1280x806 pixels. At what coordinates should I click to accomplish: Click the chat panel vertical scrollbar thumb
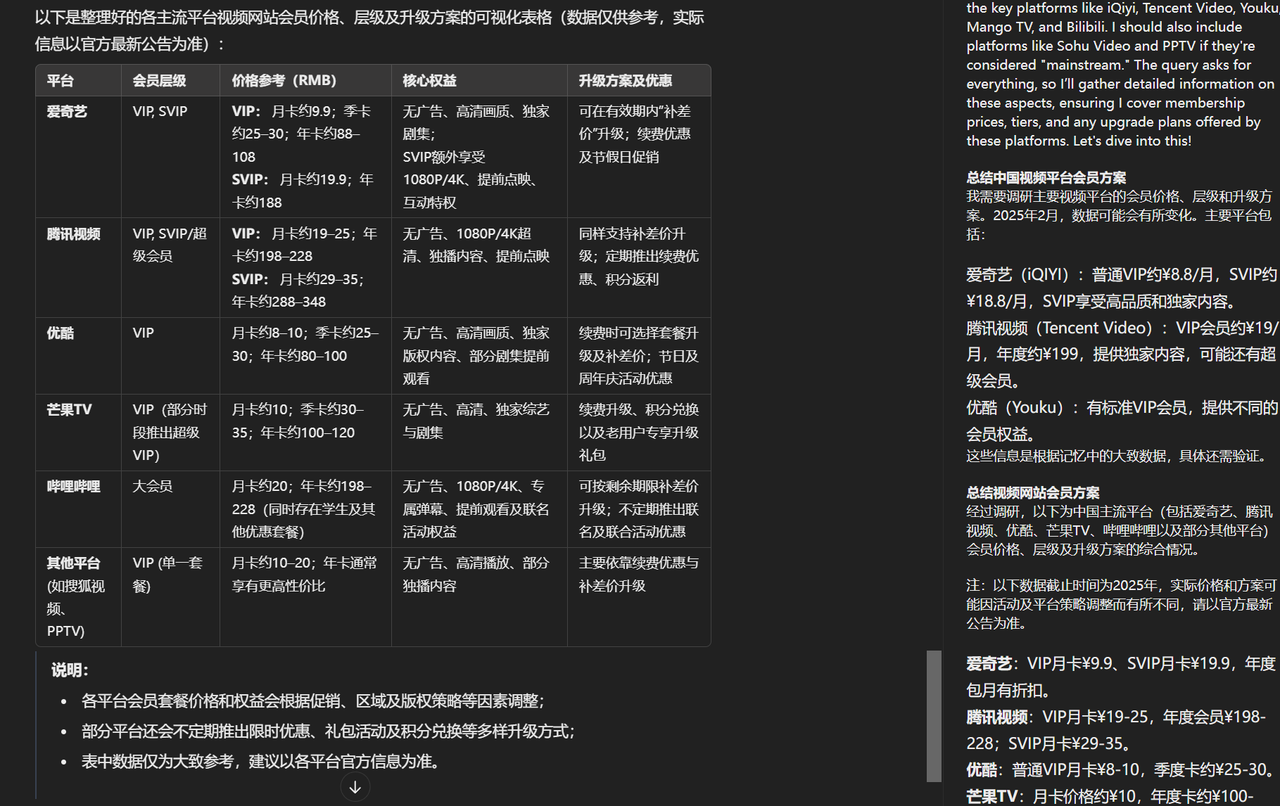(934, 716)
